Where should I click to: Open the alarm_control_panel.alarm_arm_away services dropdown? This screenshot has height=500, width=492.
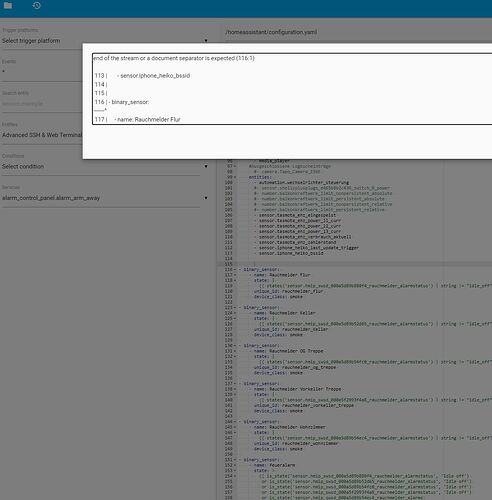[x=105, y=198]
